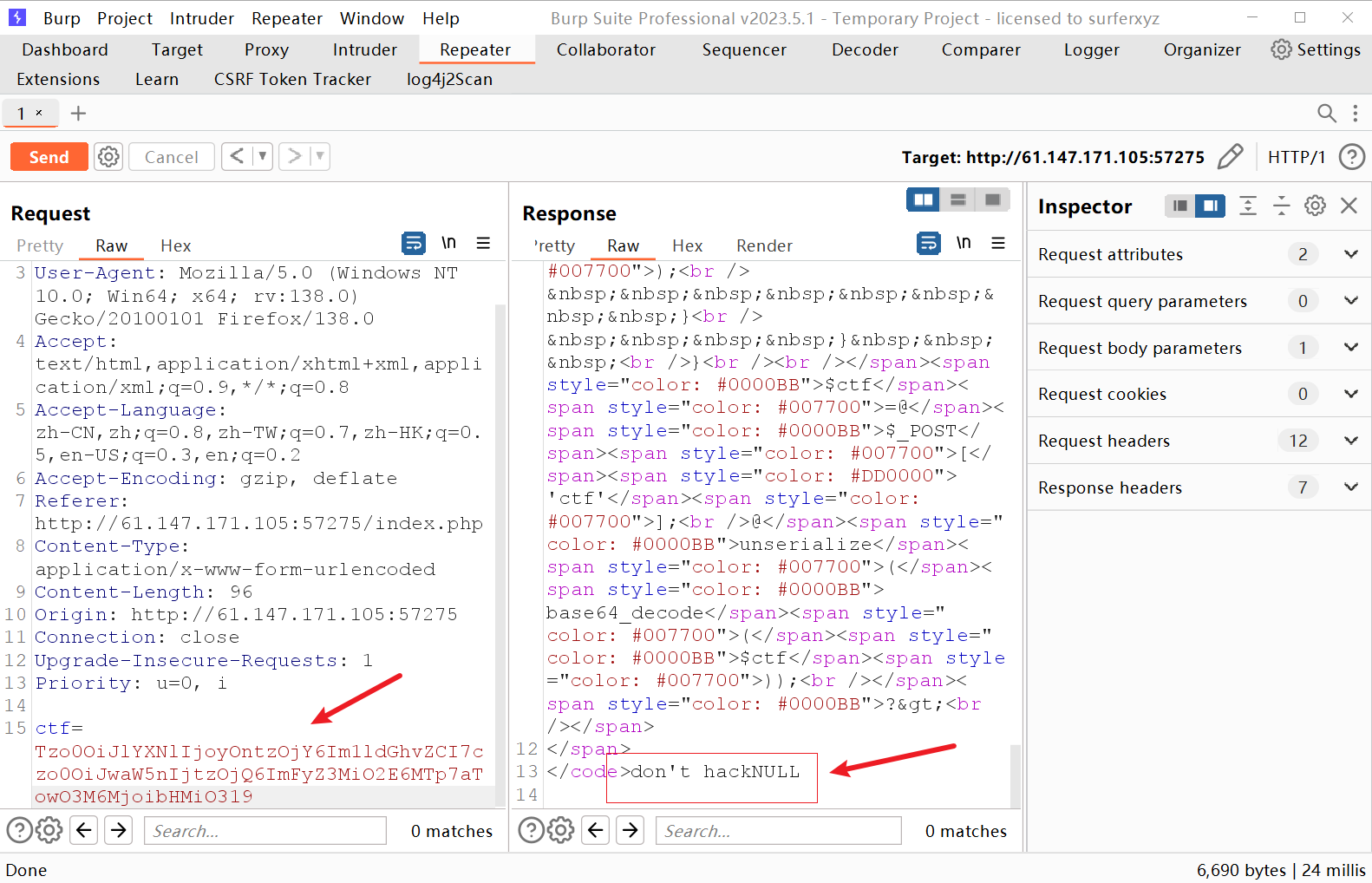Open back-history dropdown arrow
The image size is (1372, 883).
coord(262,156)
